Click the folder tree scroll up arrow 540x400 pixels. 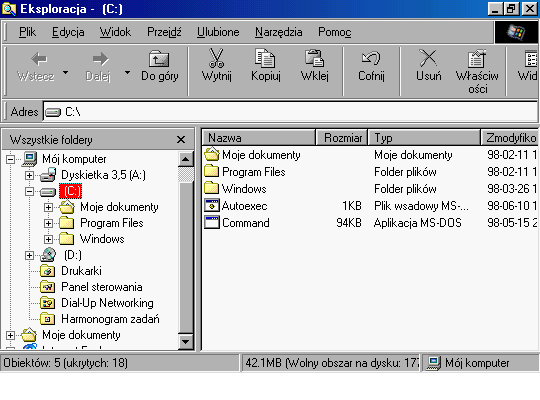click(x=186, y=159)
